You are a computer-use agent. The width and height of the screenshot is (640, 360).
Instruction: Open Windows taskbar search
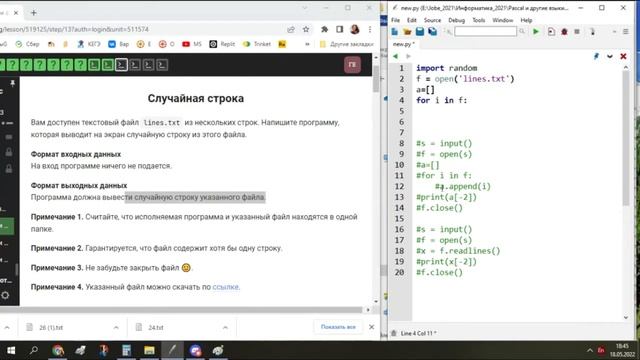pyautogui.click(x=34, y=350)
